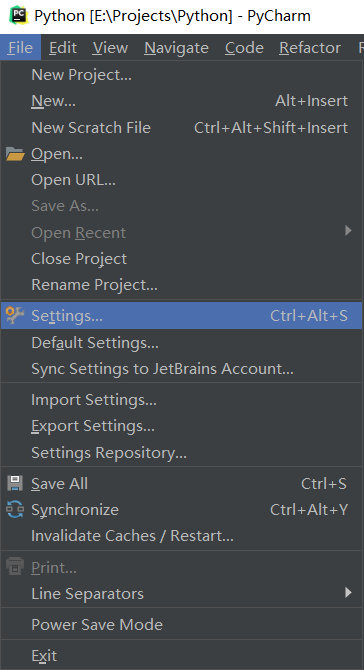Select New Scratch File entry
The image size is (364, 670).
pyautogui.click(x=182, y=128)
